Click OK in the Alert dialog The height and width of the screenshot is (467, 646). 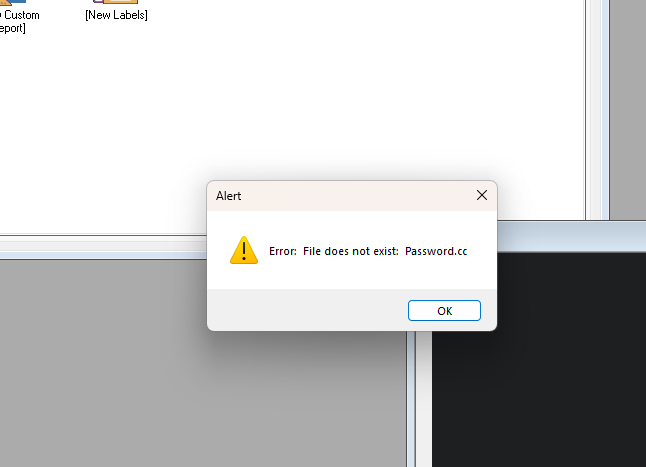click(444, 311)
